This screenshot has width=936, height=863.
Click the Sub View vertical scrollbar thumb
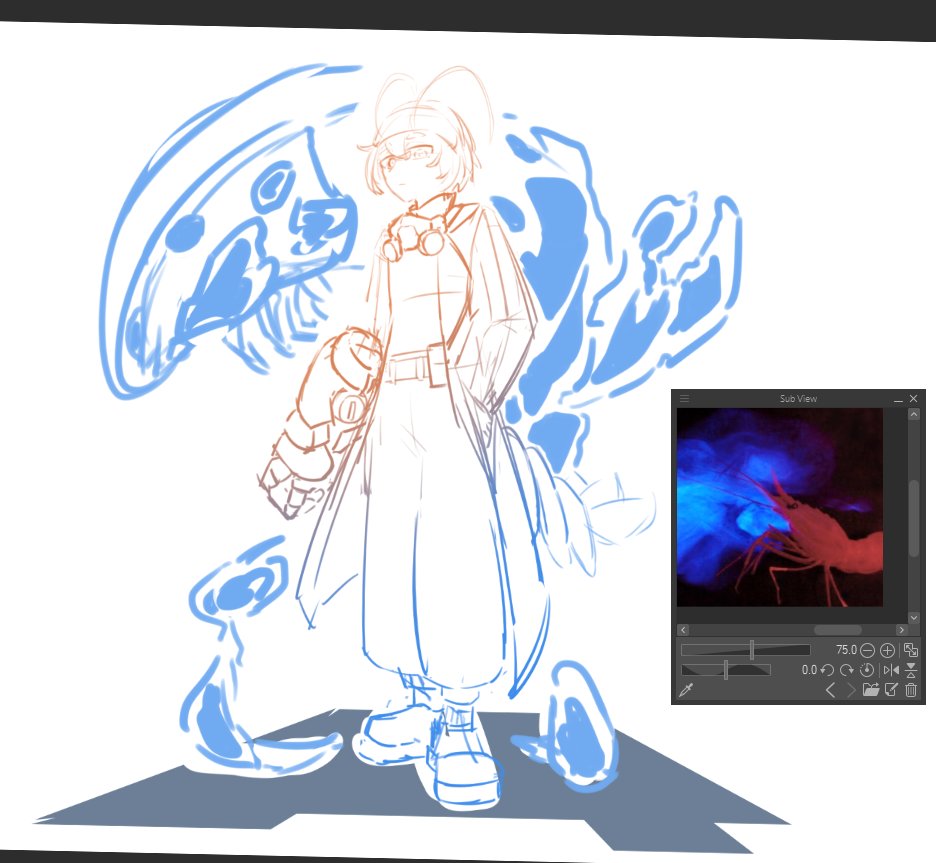coord(914,517)
